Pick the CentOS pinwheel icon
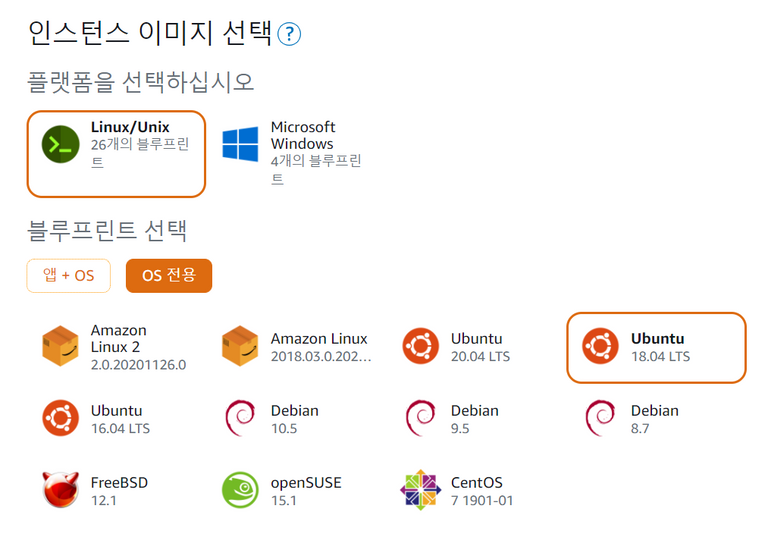Screen dimensions: 768x541 (421, 490)
